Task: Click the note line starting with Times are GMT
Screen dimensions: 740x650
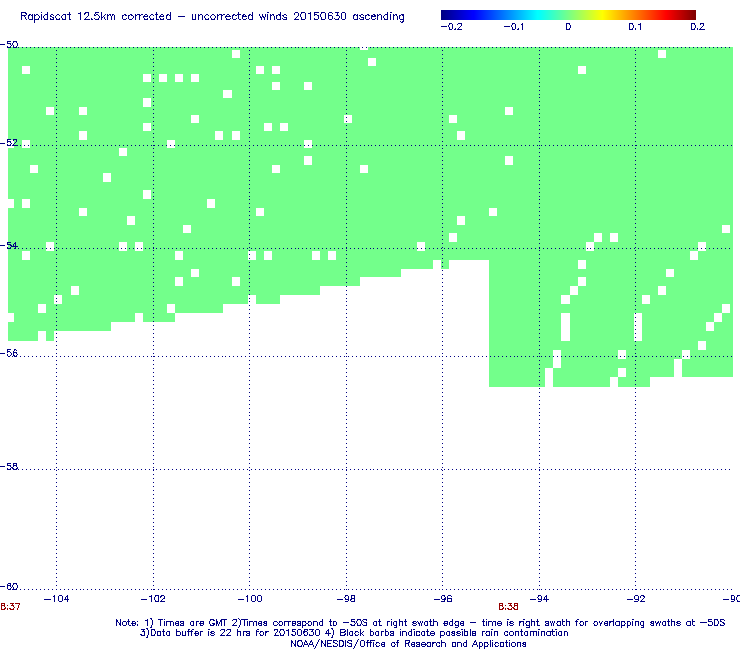Action: point(420,623)
